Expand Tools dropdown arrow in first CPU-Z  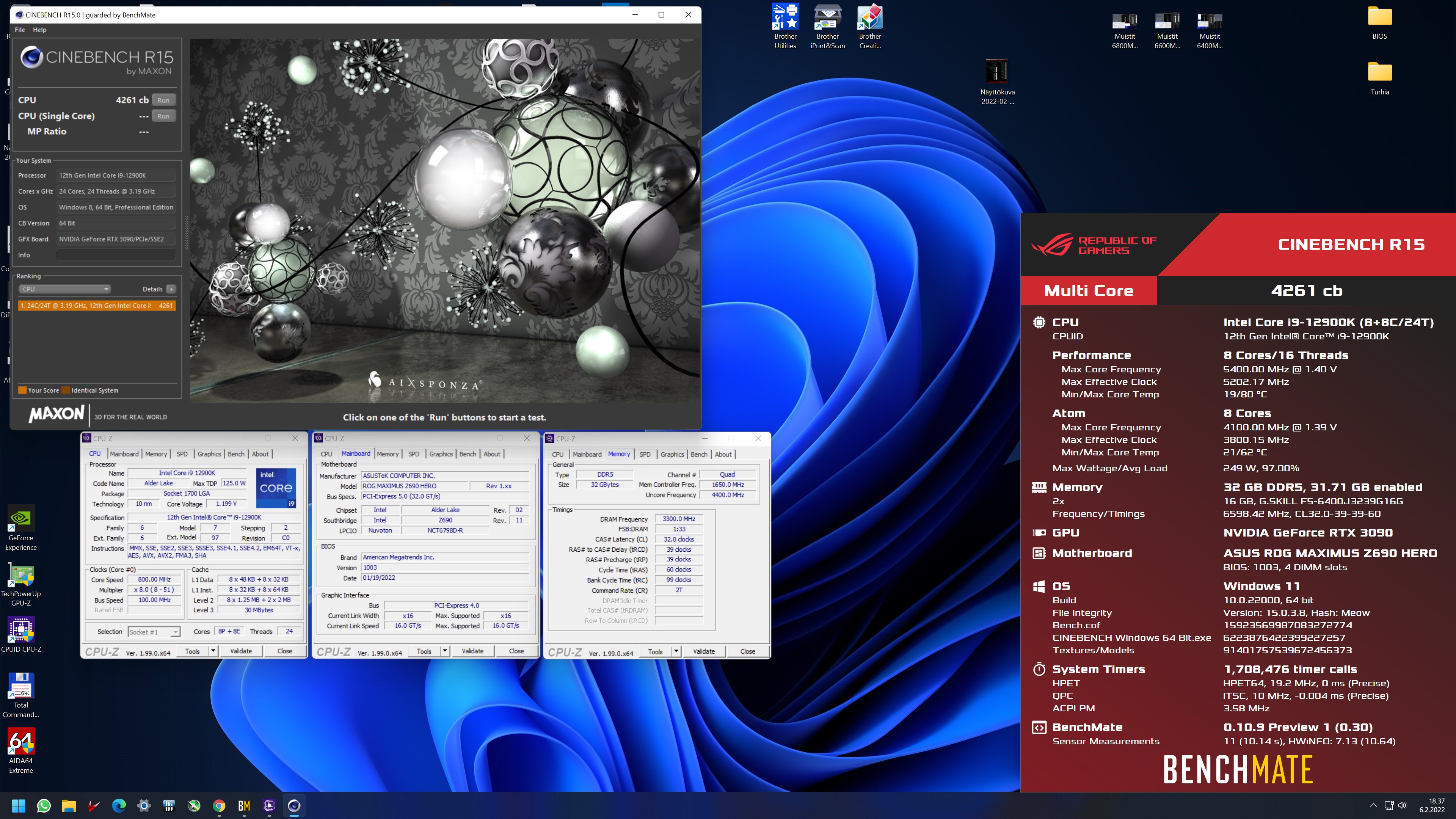point(213,651)
